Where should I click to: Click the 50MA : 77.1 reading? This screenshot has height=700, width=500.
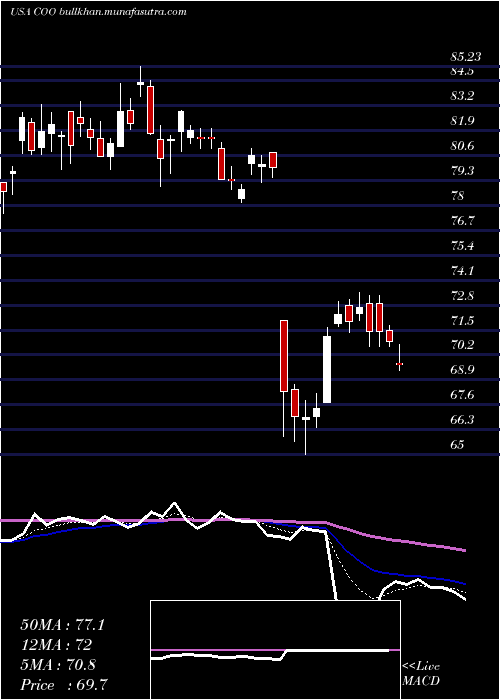pyautogui.click(x=62, y=625)
